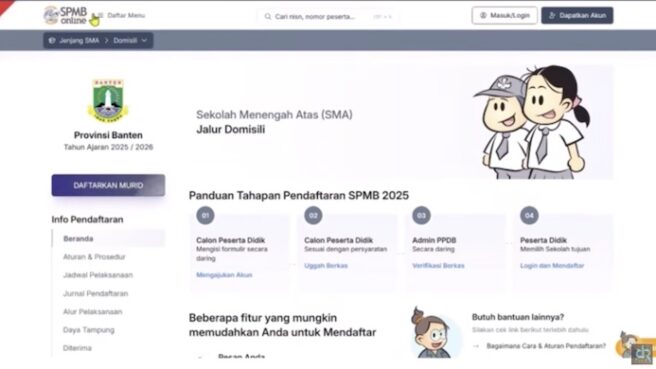Click 'Butuh bantuan lainnya?' text
The image size is (656, 369).
[518, 317]
